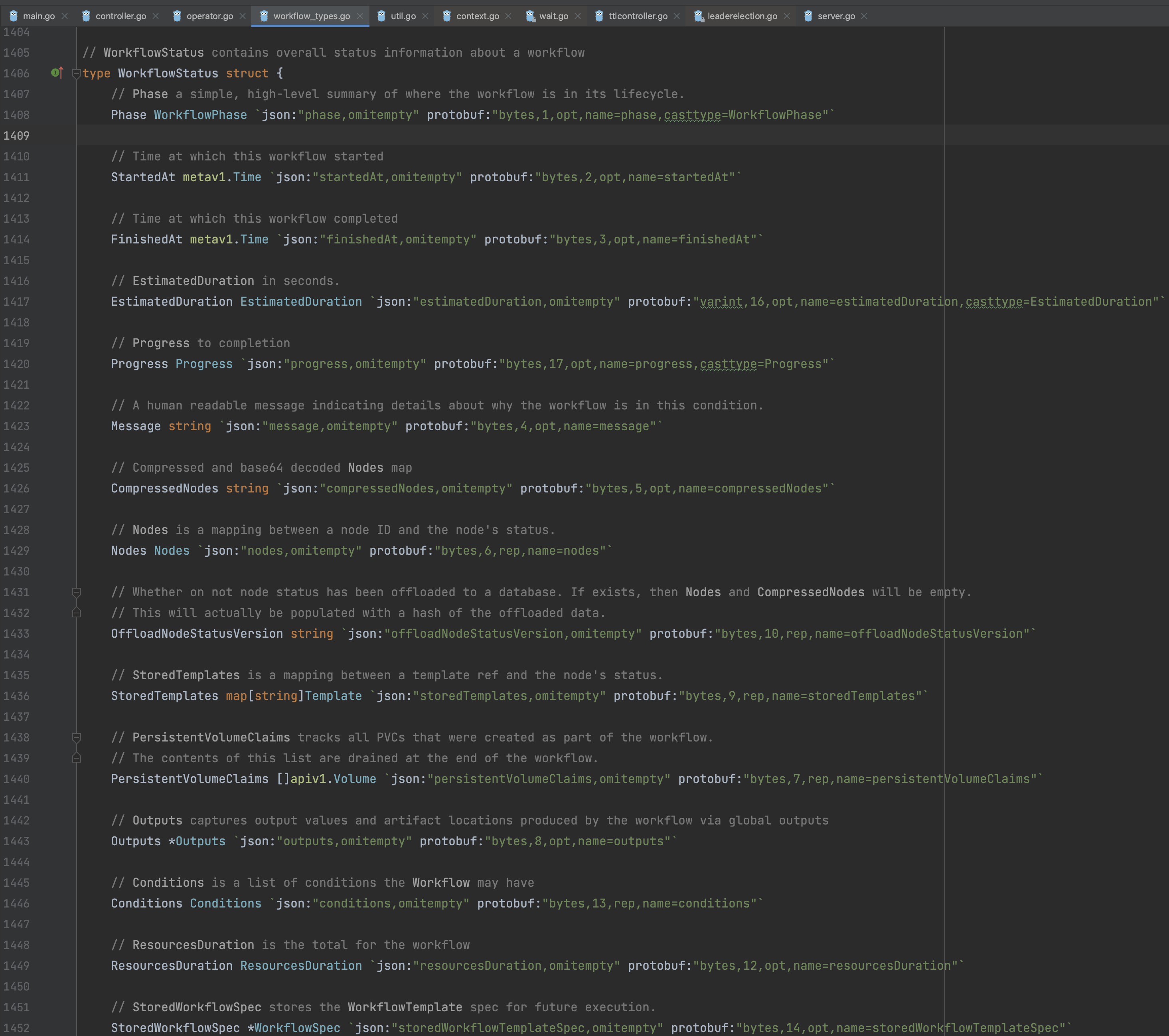Close the main.go tab
The width and height of the screenshot is (1169, 1036).
65,16
